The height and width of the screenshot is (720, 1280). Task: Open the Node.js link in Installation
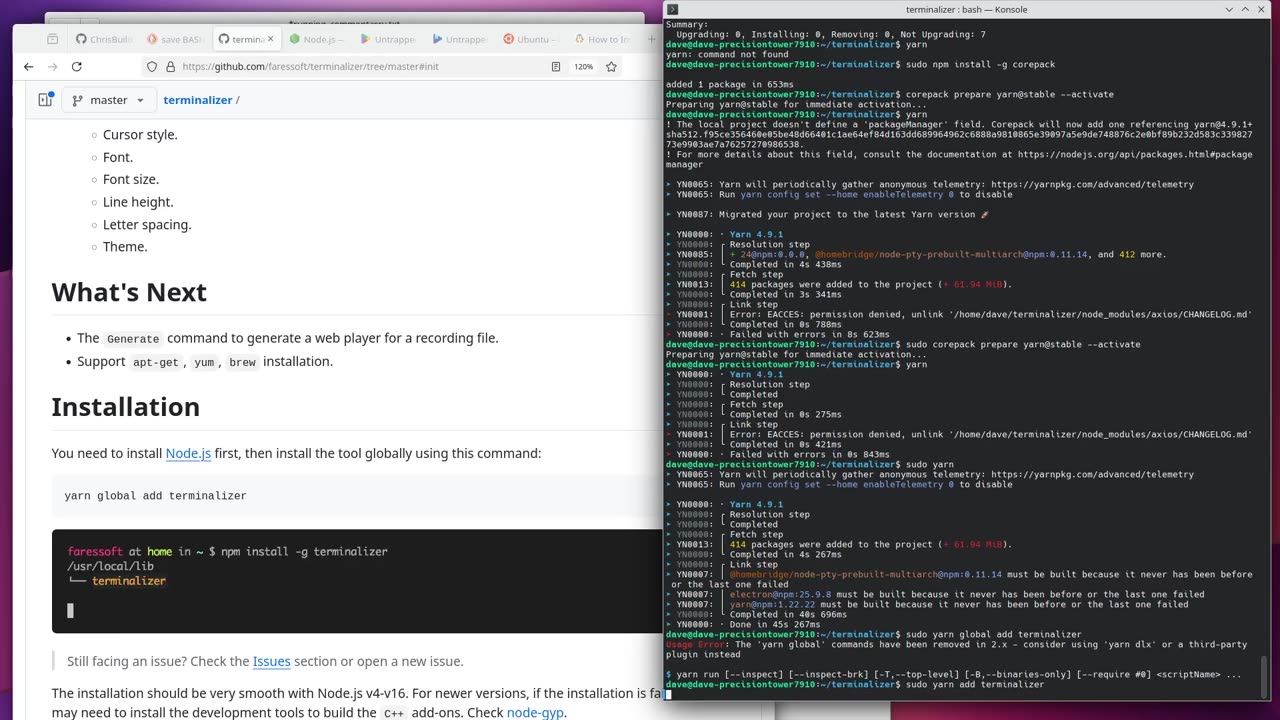coord(188,453)
